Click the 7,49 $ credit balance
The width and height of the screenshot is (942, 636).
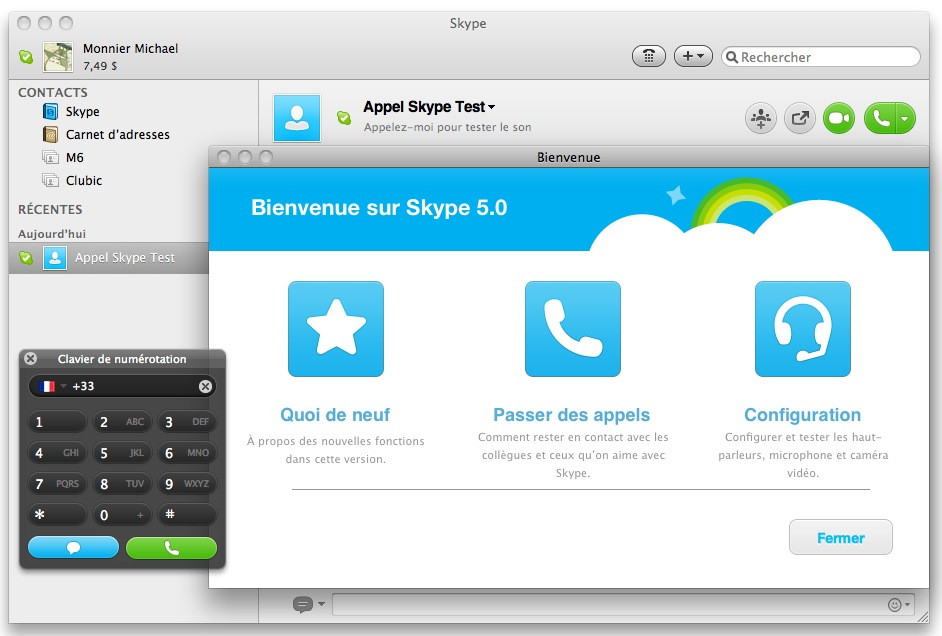100,66
